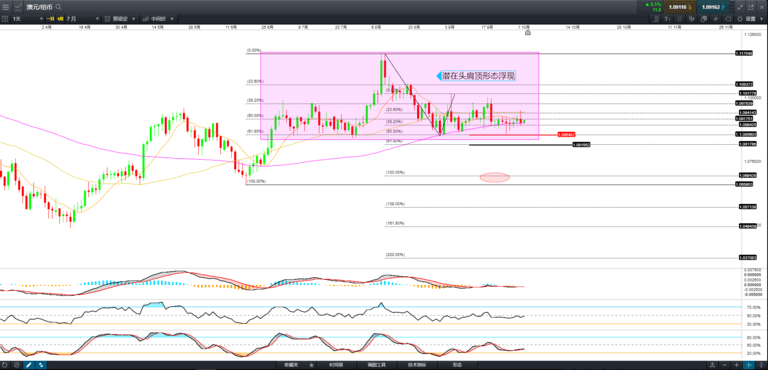Click the gear settings icon
768x370 pixels.
point(740,19)
